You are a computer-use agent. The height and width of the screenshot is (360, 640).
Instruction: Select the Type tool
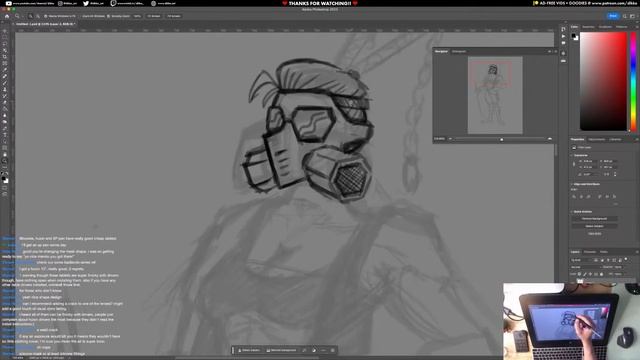point(5,135)
